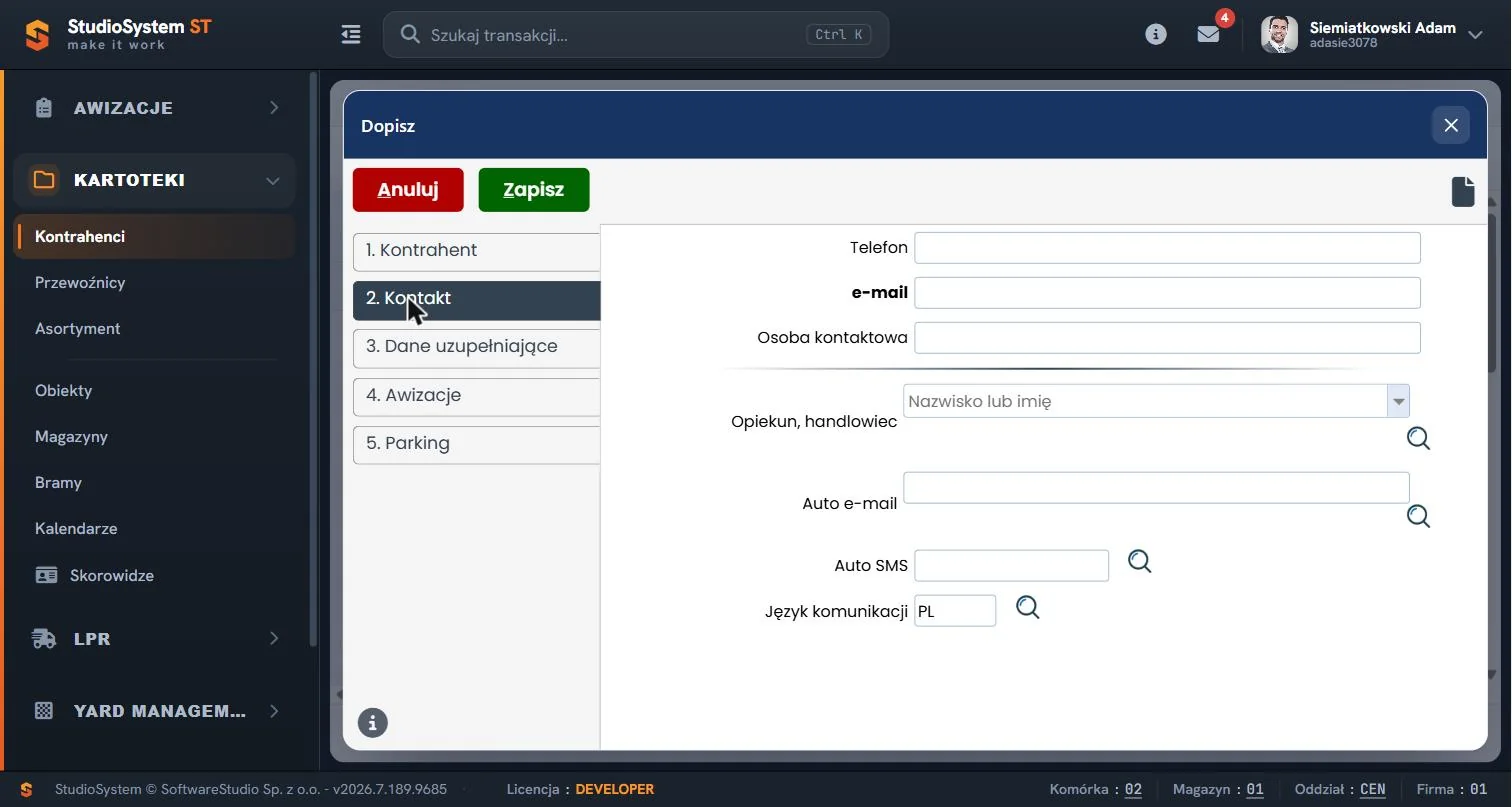This screenshot has height=807, width=1512.
Task: Open Asortyment in the sidebar
Action: pos(77,329)
